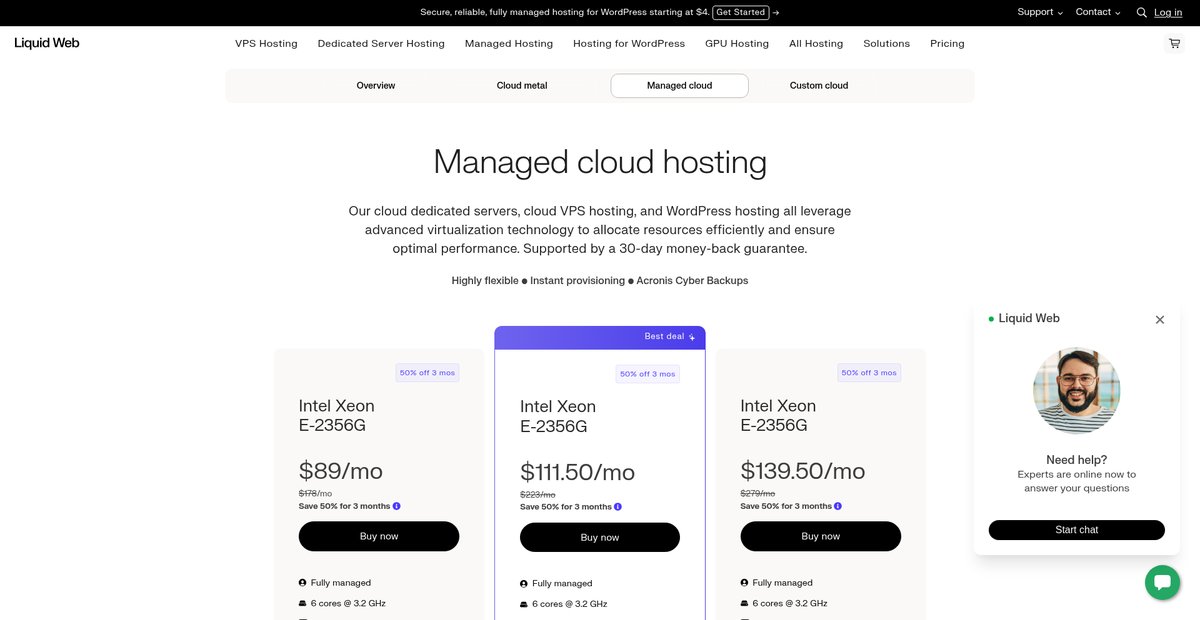The height and width of the screenshot is (620, 1200).
Task: Open Hosting for WordPress menu
Action: pos(629,44)
